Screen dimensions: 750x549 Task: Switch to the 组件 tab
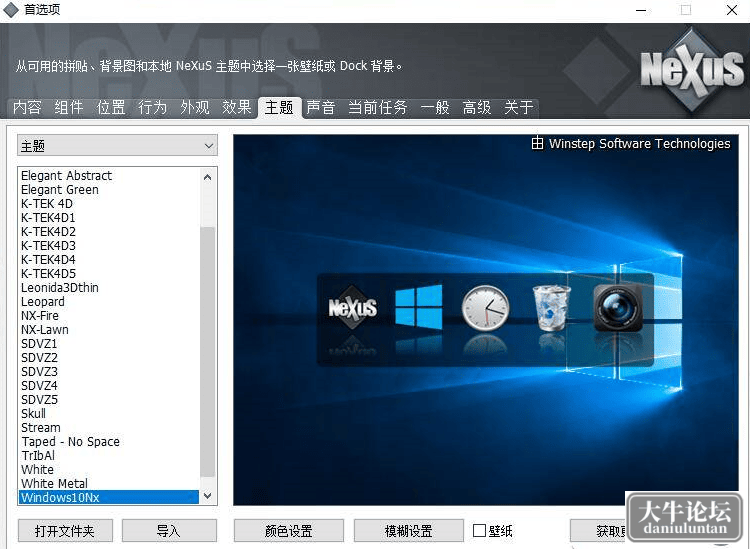pyautogui.click(x=69, y=107)
